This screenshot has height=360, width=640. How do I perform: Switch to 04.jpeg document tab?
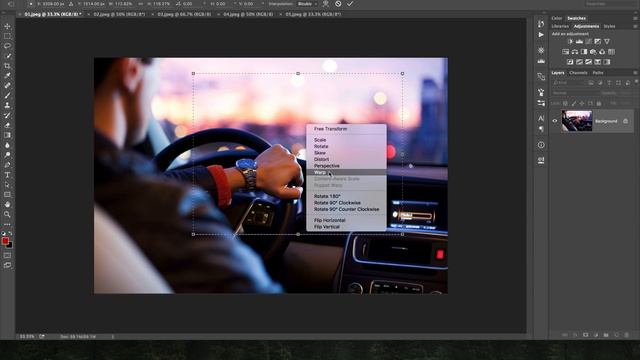pyautogui.click(x=248, y=14)
